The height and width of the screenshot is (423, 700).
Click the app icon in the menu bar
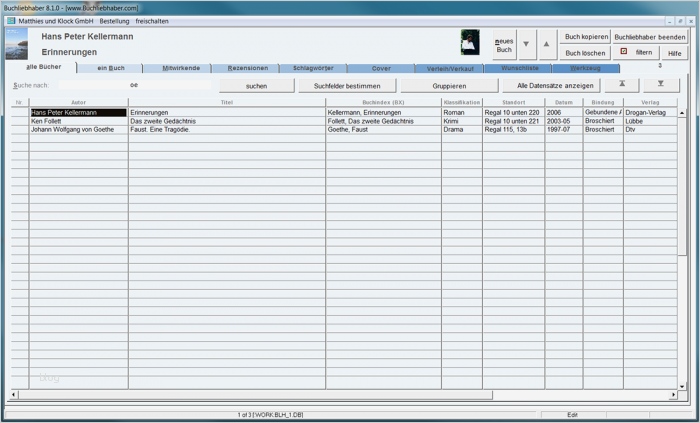click(11, 21)
